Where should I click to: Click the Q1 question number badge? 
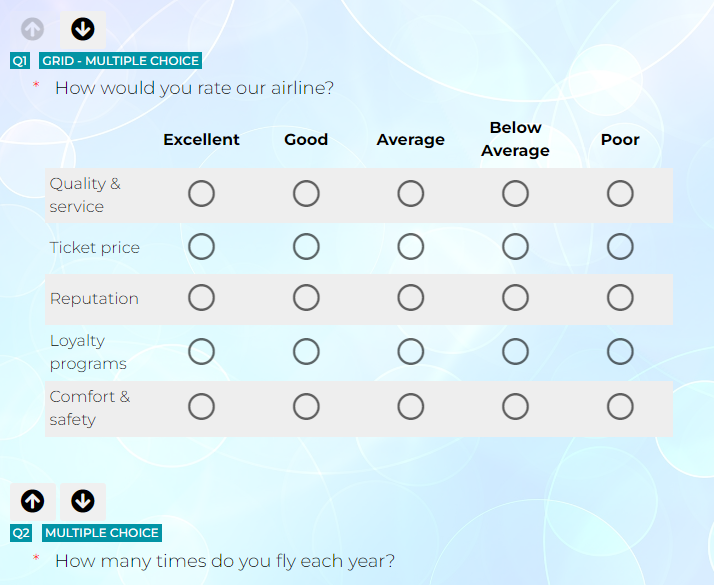pos(20,61)
